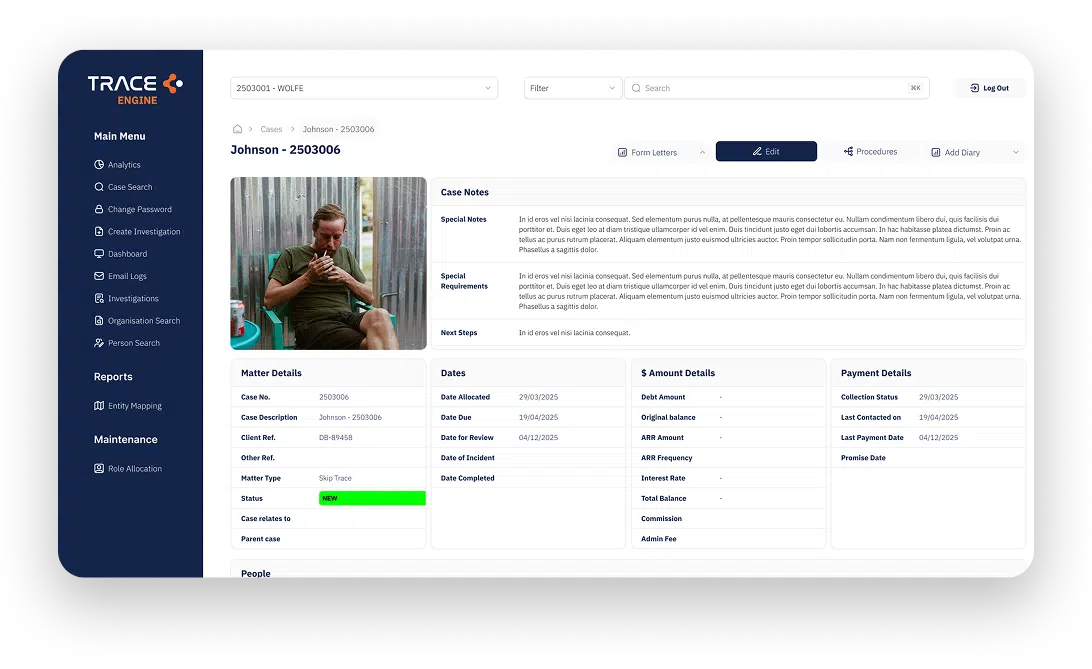Viewport: 1092px width, 669px height.
Task: Click Matter Type value Skip Trace
Action: pyautogui.click(x=335, y=478)
